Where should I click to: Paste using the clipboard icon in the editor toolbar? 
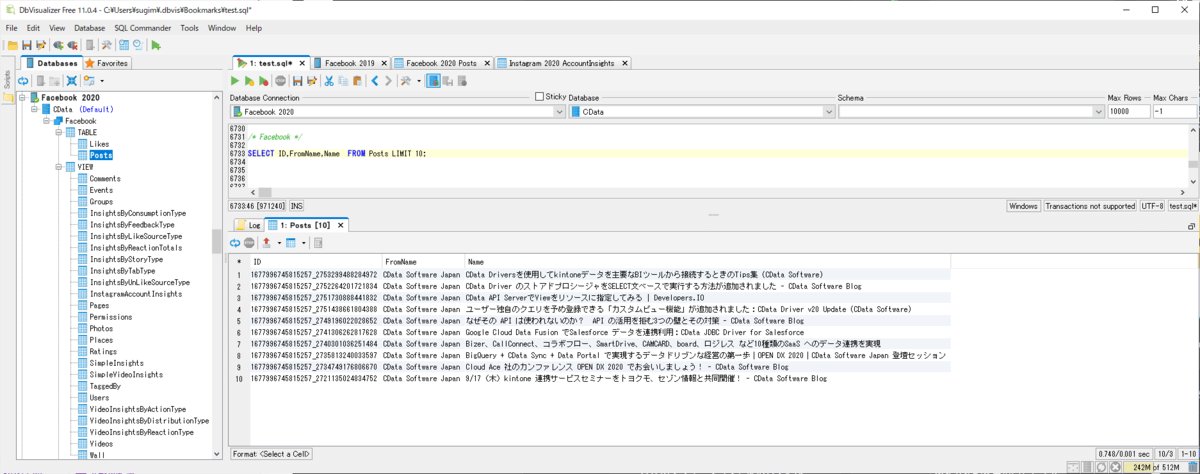pyautogui.click(x=355, y=80)
